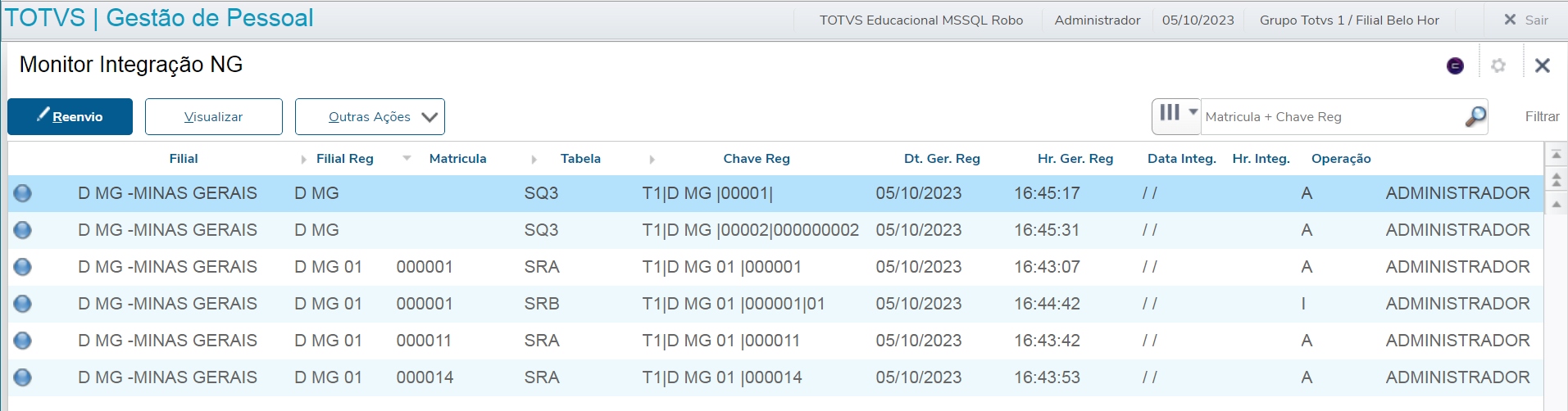Click the blue status ball on the SRB row

[x=23, y=304]
